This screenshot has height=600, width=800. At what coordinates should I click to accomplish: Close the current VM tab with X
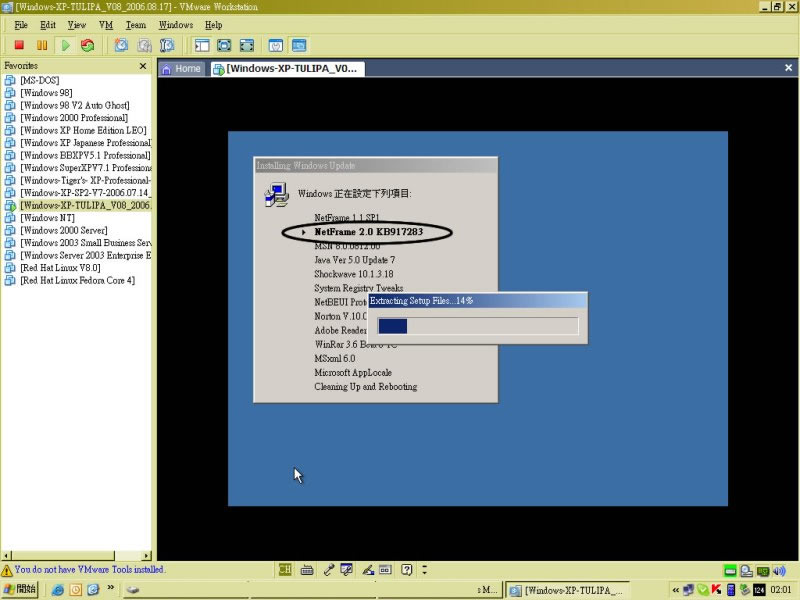(788, 68)
